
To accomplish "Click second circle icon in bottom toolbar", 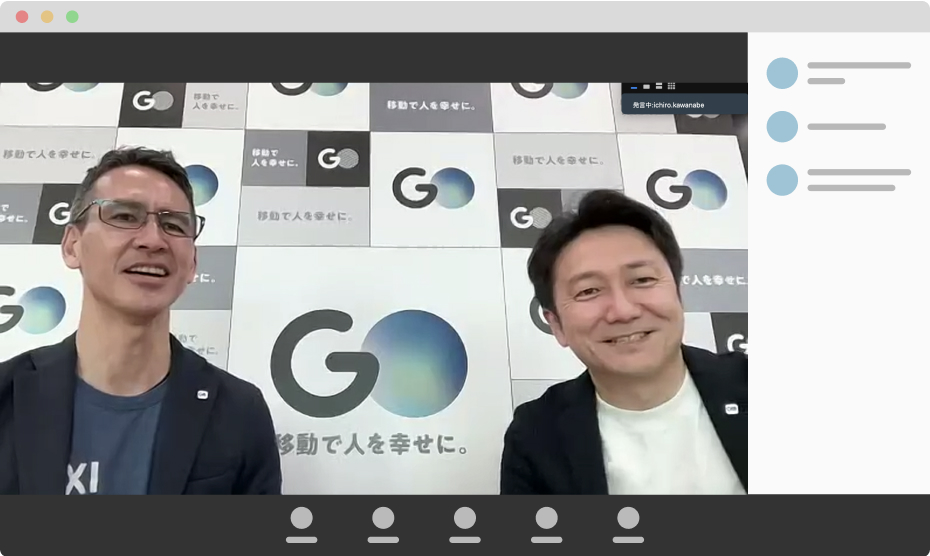I will [383, 518].
